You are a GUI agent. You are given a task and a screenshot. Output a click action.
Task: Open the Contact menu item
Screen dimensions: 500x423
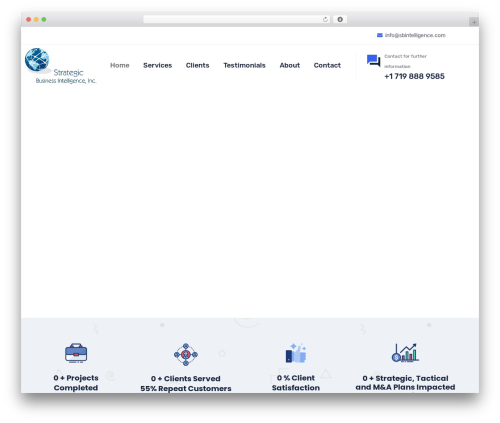pos(327,65)
